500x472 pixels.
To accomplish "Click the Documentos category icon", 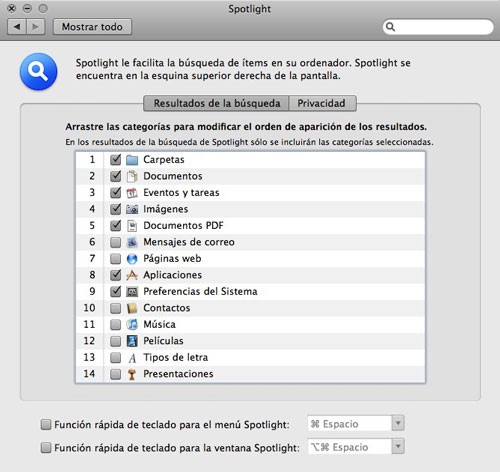I will 132,176.
